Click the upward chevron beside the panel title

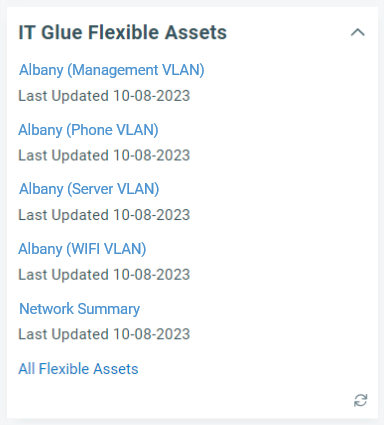point(358,33)
